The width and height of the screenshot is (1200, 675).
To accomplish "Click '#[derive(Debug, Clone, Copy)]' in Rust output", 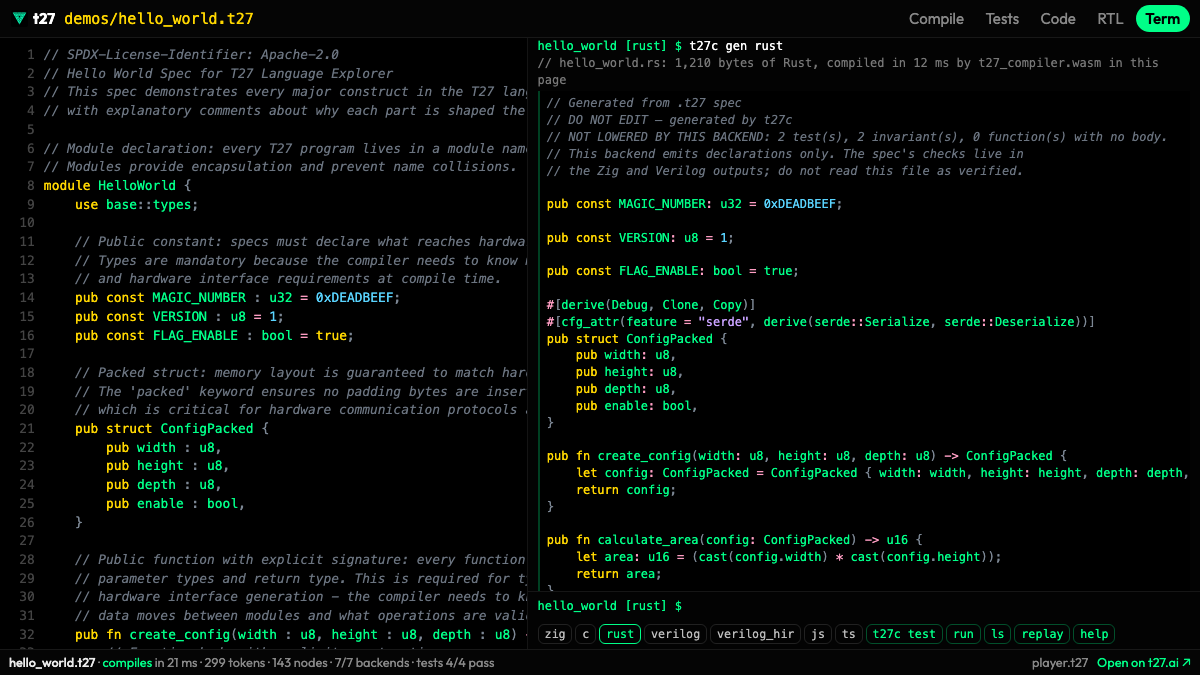I will click(x=651, y=305).
